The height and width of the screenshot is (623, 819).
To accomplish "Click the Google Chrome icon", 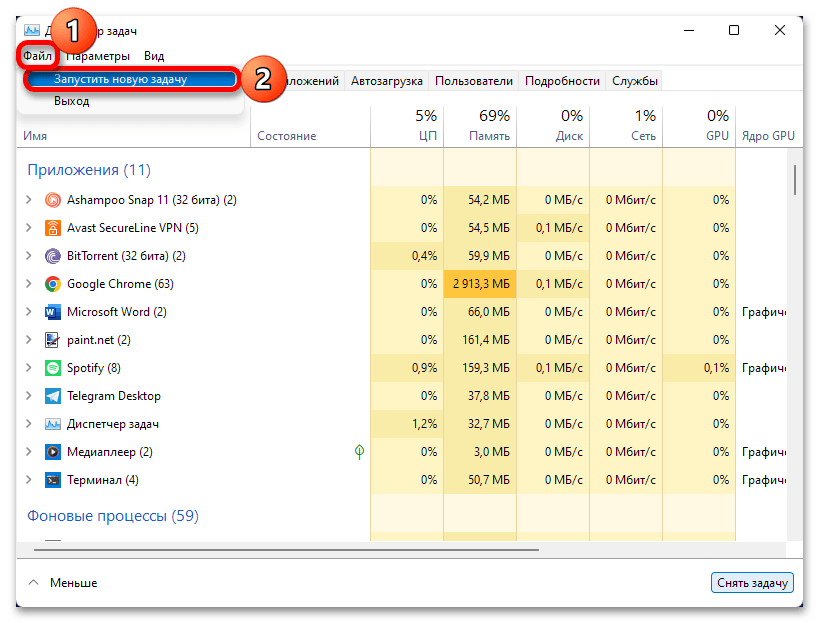I will pos(53,284).
